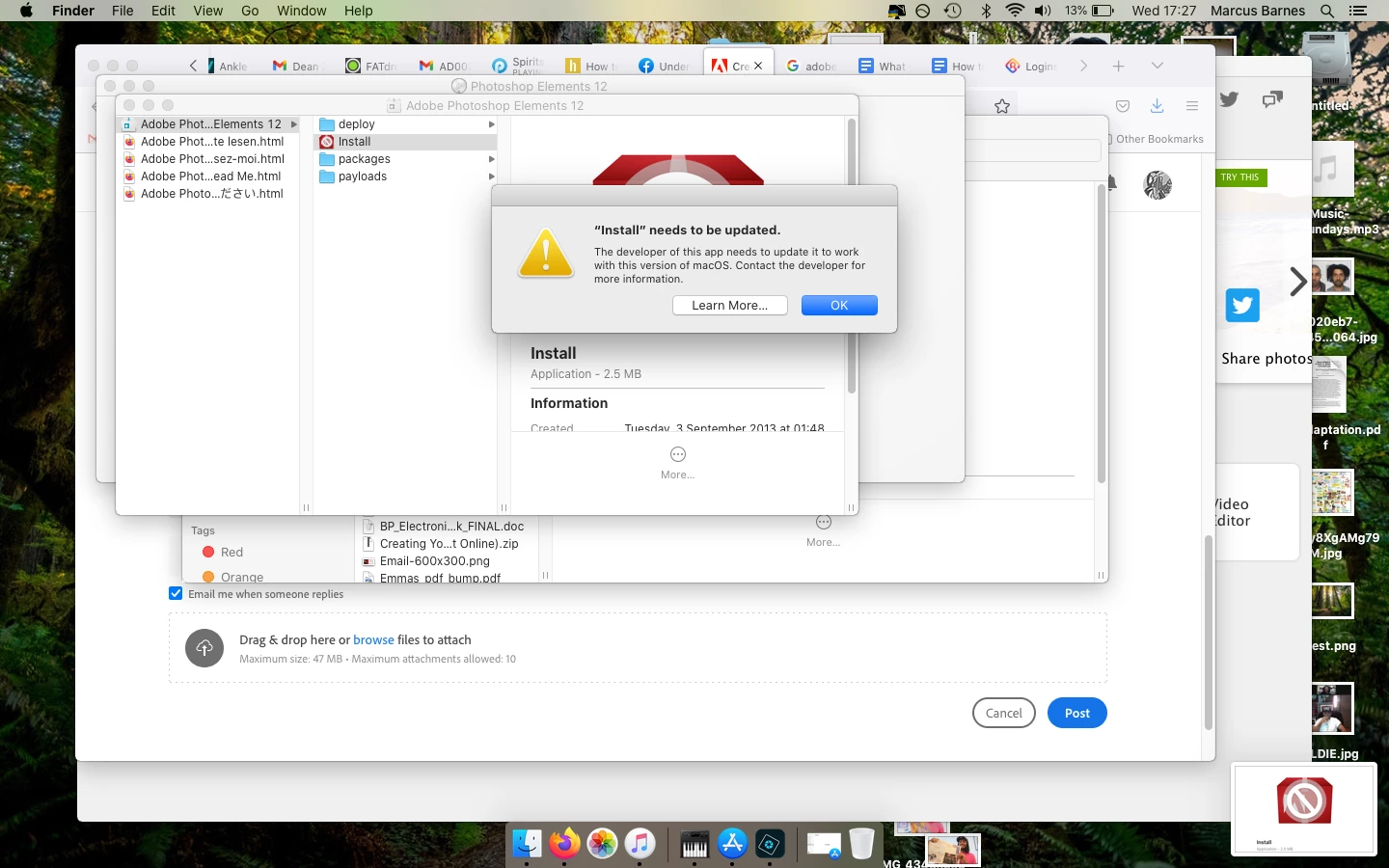Image resolution: width=1389 pixels, height=868 pixels.
Task: Click the Learn More… button in dialog
Action: [729, 305]
